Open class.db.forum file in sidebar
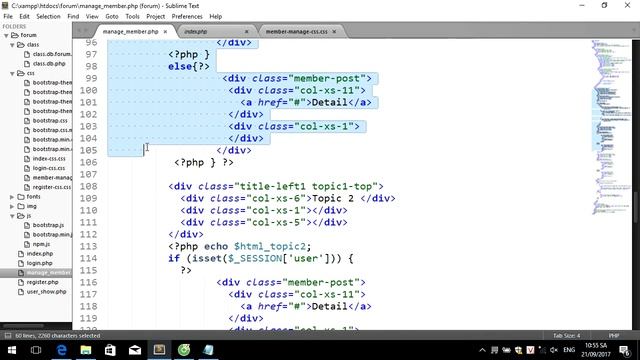This screenshot has height=360, width=640. point(52,54)
